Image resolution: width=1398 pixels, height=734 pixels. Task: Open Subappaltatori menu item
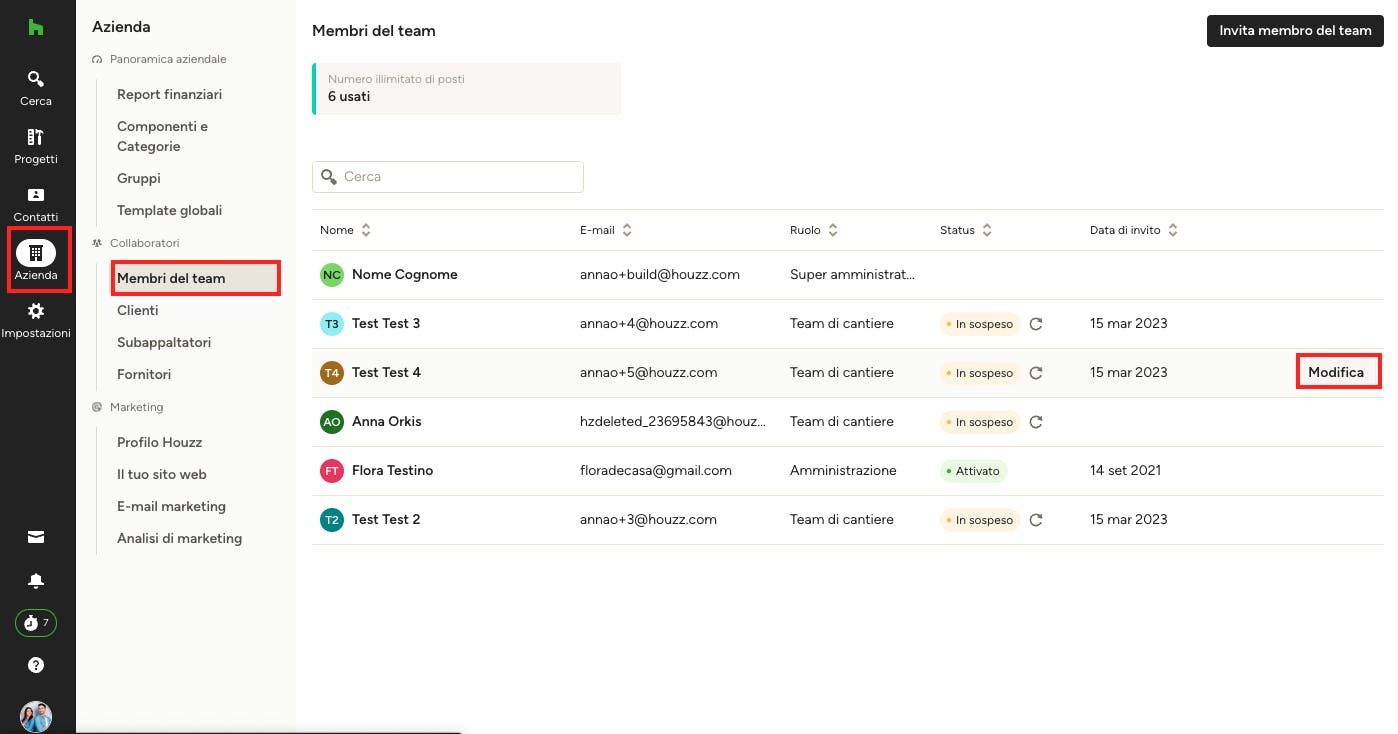(x=164, y=342)
